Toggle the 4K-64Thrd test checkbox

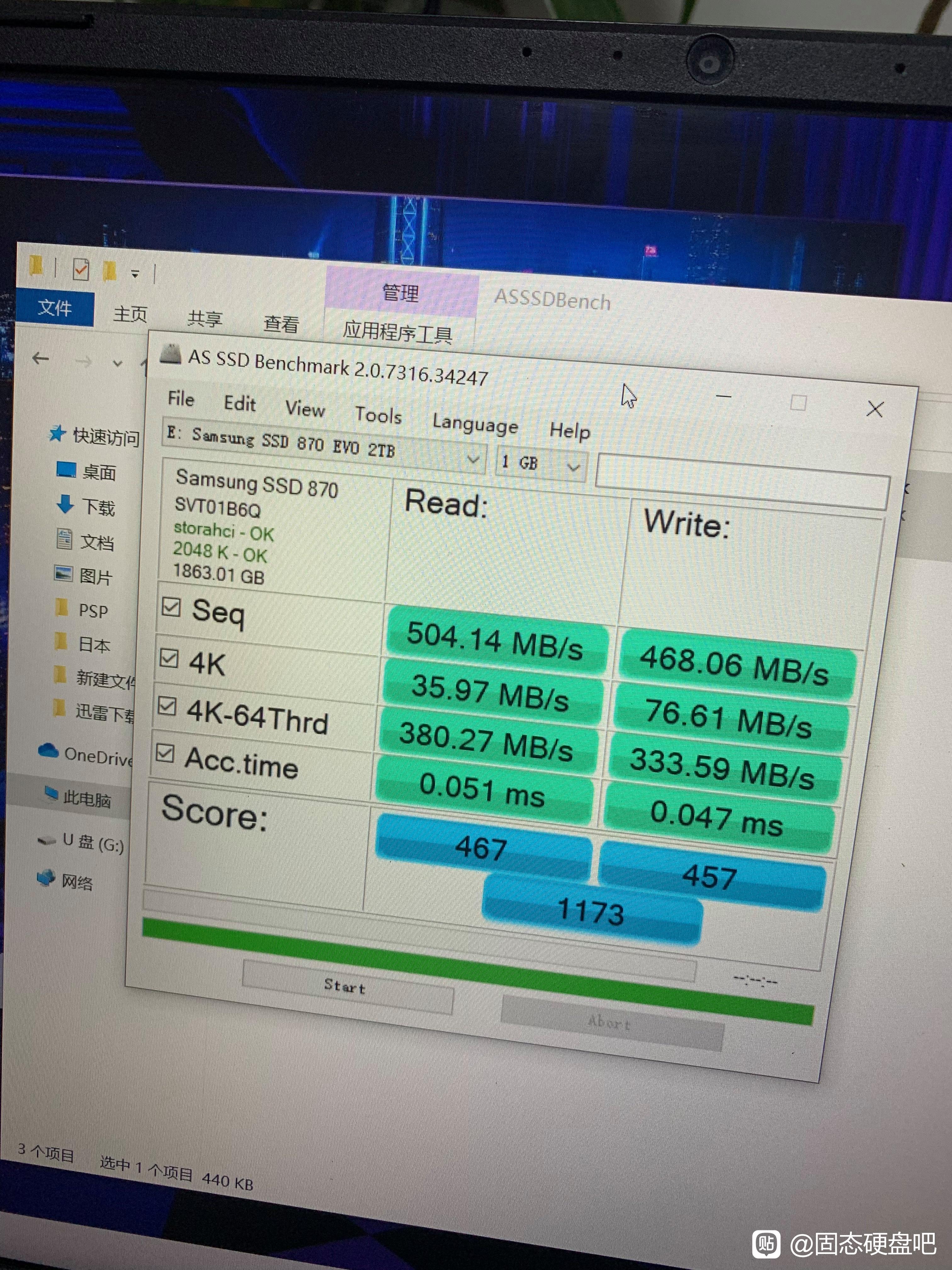(167, 706)
